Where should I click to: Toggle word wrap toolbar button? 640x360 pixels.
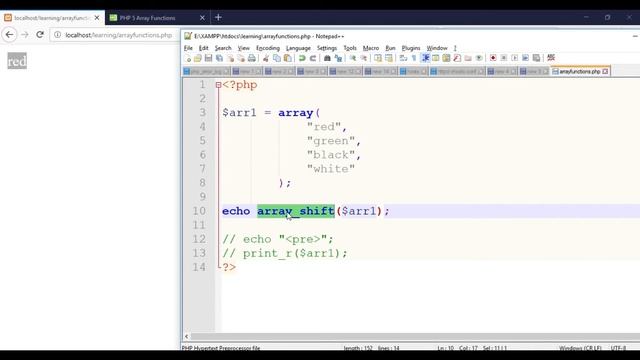point(403,58)
